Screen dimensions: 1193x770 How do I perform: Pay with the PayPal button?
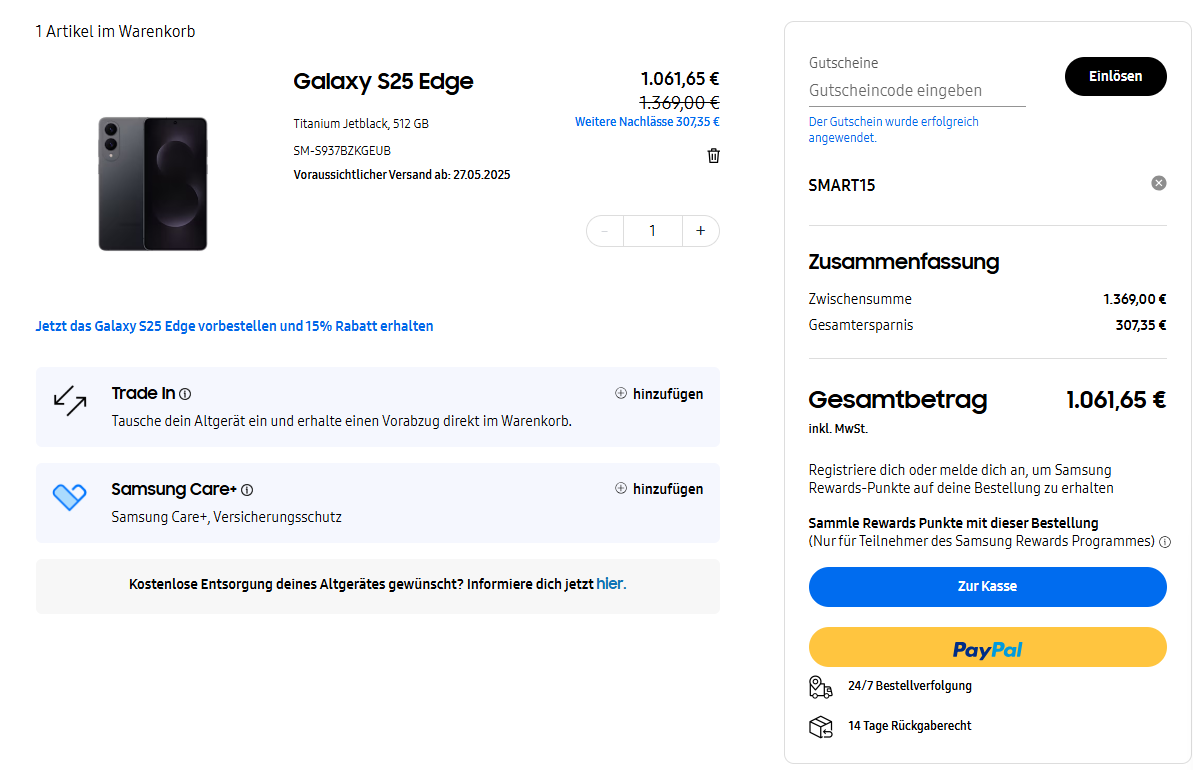pyautogui.click(x=987, y=648)
